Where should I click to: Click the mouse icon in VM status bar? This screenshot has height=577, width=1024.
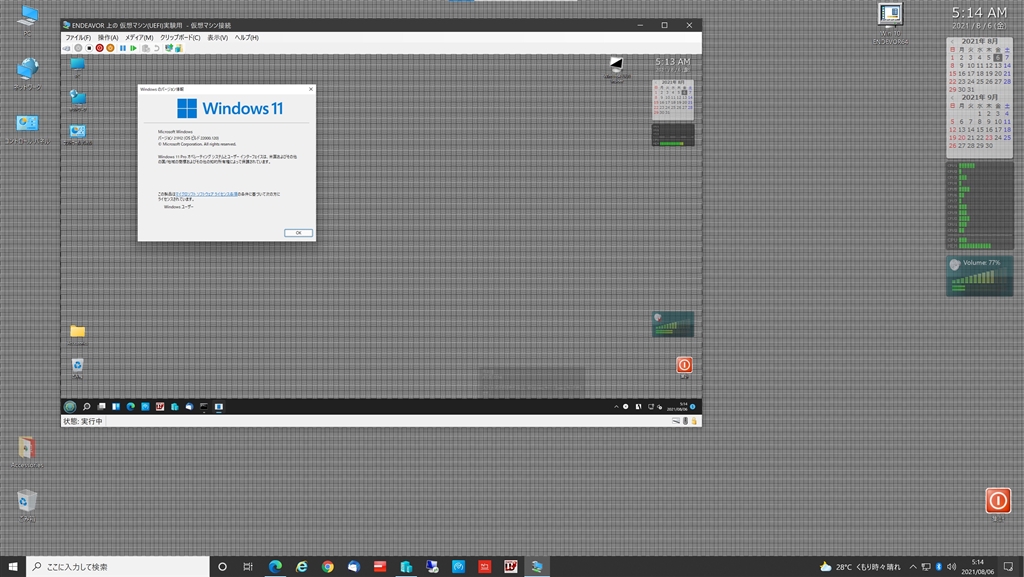click(685, 422)
